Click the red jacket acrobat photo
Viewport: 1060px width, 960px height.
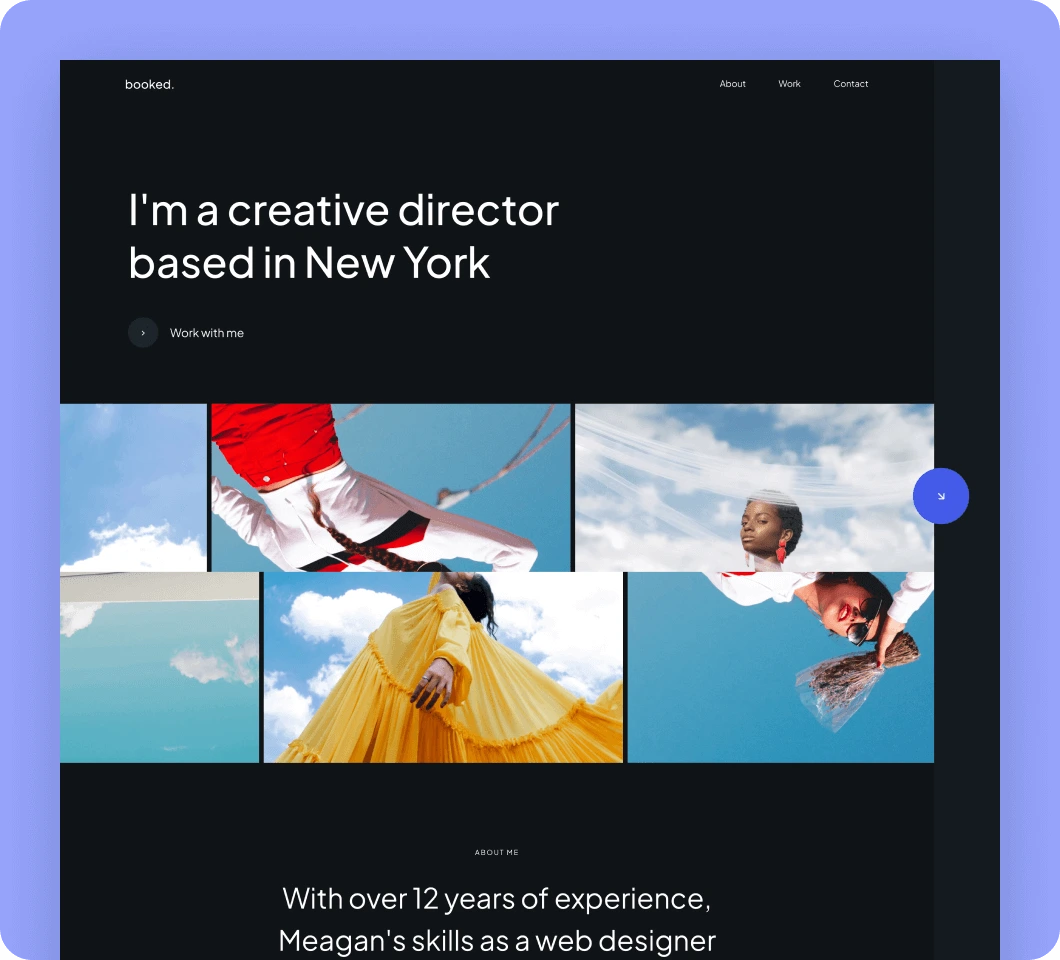click(x=390, y=486)
